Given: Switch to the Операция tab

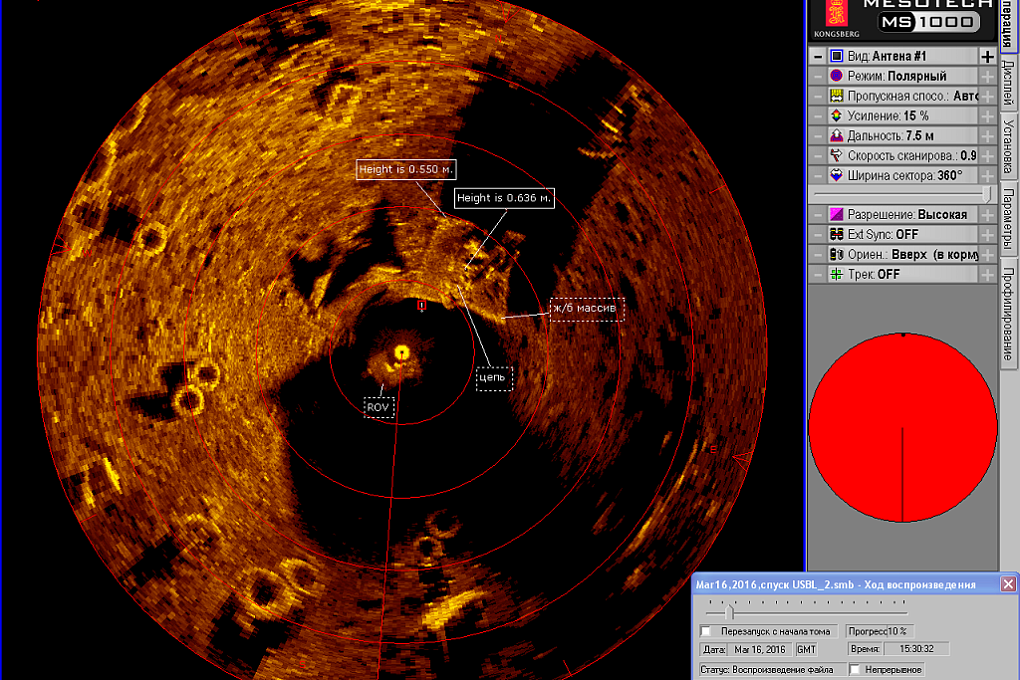Looking at the screenshot, I should [1008, 24].
